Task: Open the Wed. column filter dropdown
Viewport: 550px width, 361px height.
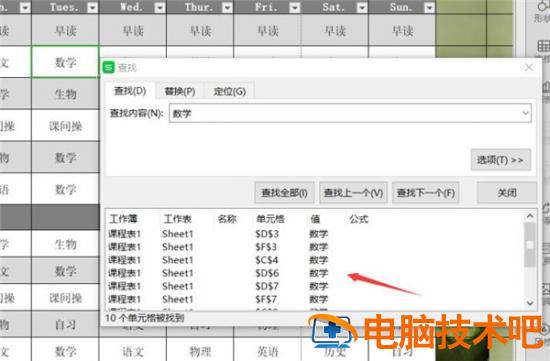Action: click(160, 7)
